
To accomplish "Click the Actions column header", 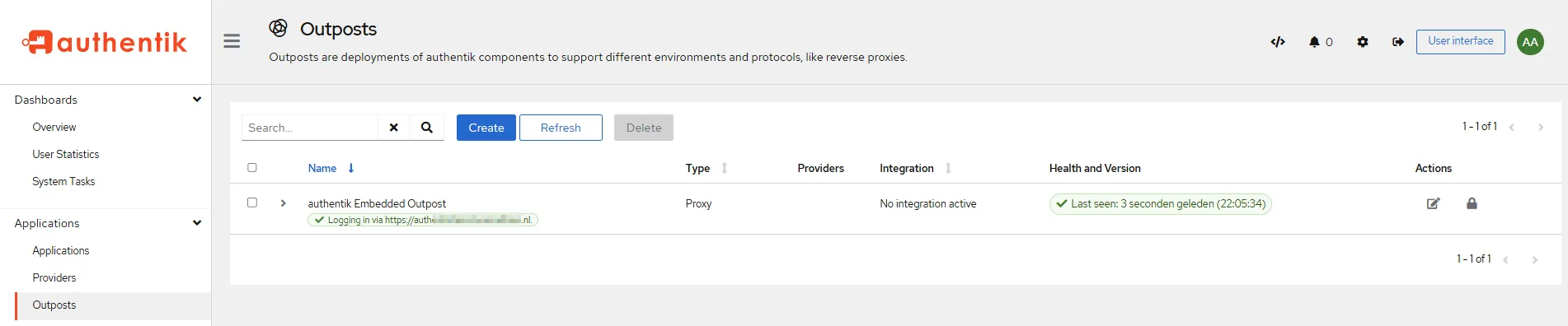I will pos(1434,168).
